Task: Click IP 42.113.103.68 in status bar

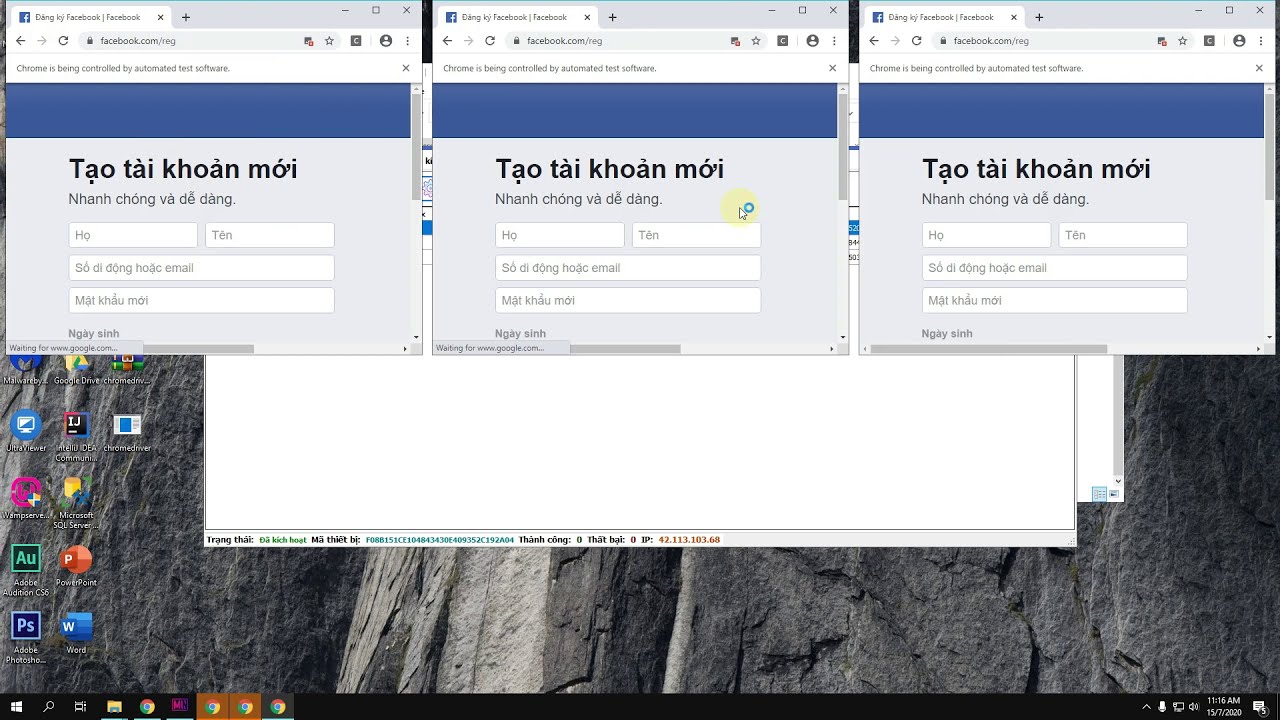Action: click(x=689, y=540)
